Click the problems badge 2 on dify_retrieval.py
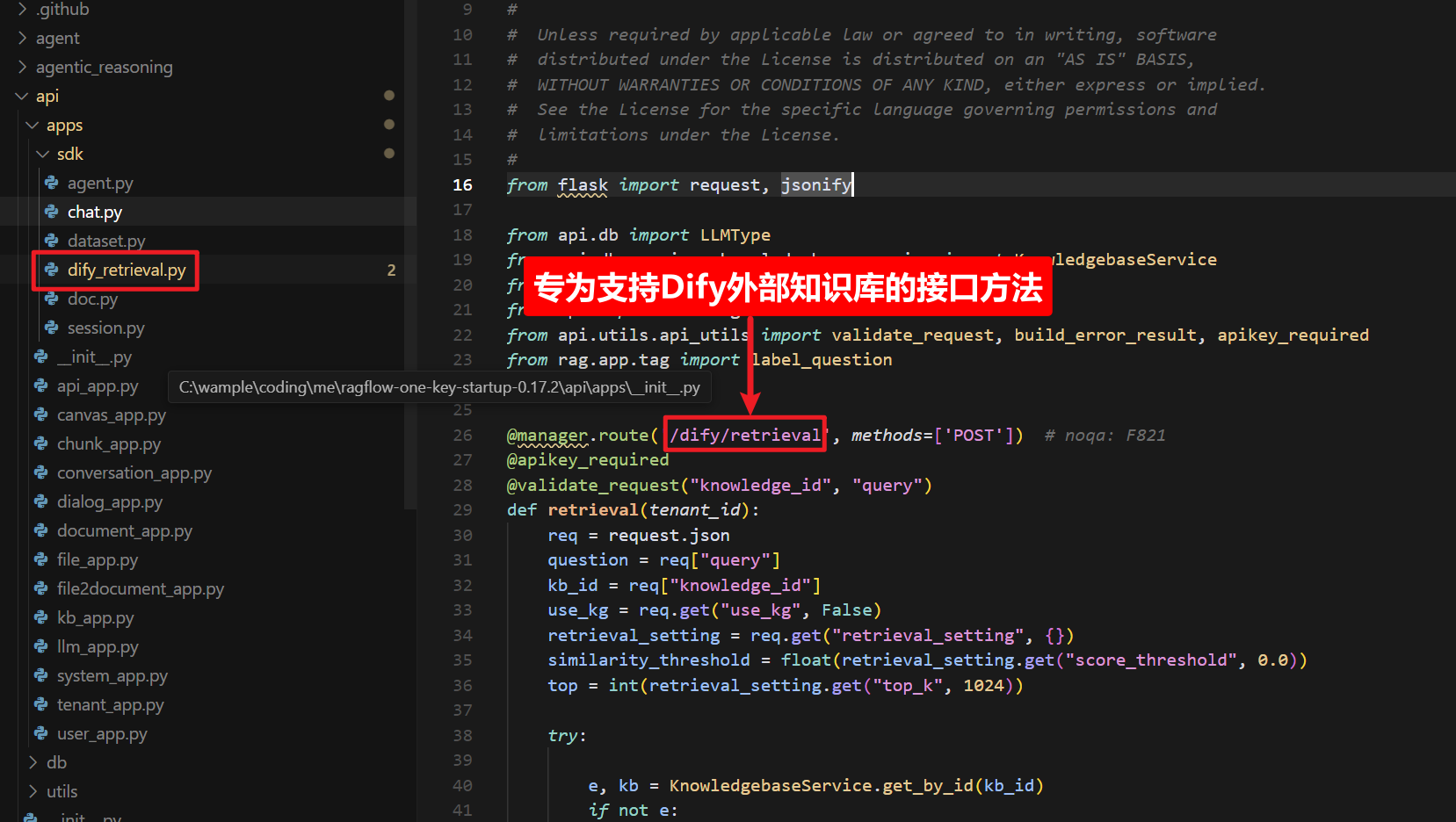Screen dimensions: 1456x822 (391, 270)
